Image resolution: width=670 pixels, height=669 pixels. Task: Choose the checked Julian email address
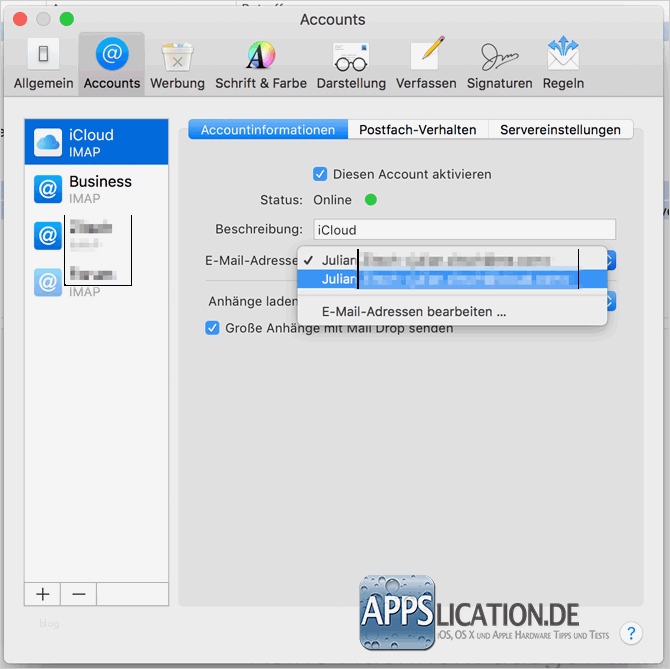(452, 260)
